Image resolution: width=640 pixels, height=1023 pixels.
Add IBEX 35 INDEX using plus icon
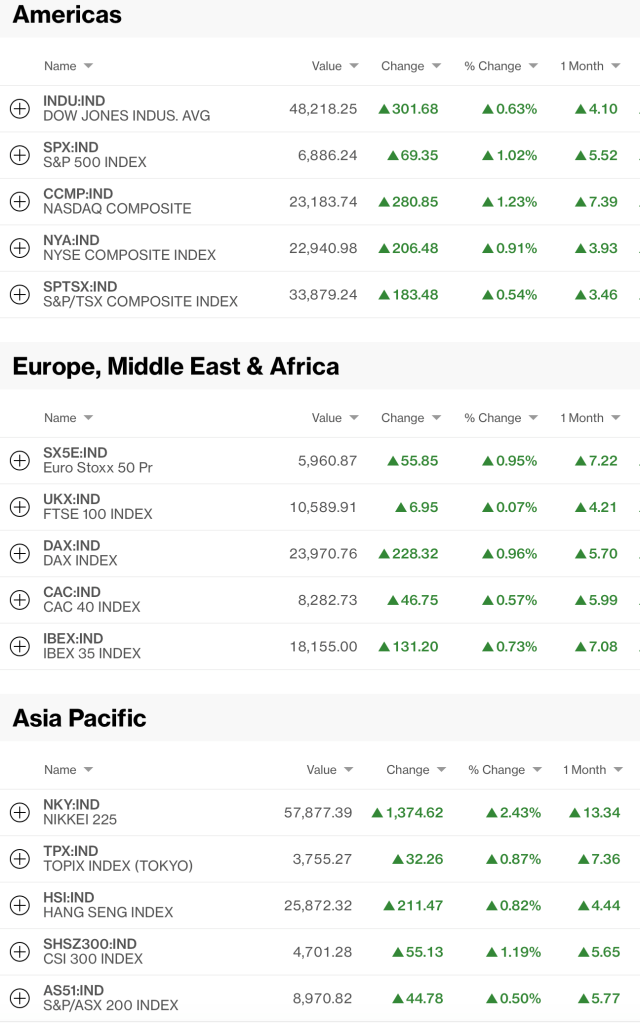click(x=19, y=646)
